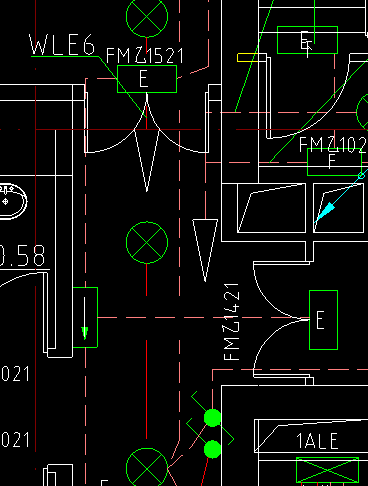Select the vertical FMZ1421 label
Viewport: 368px width, 486px height.
(232, 322)
